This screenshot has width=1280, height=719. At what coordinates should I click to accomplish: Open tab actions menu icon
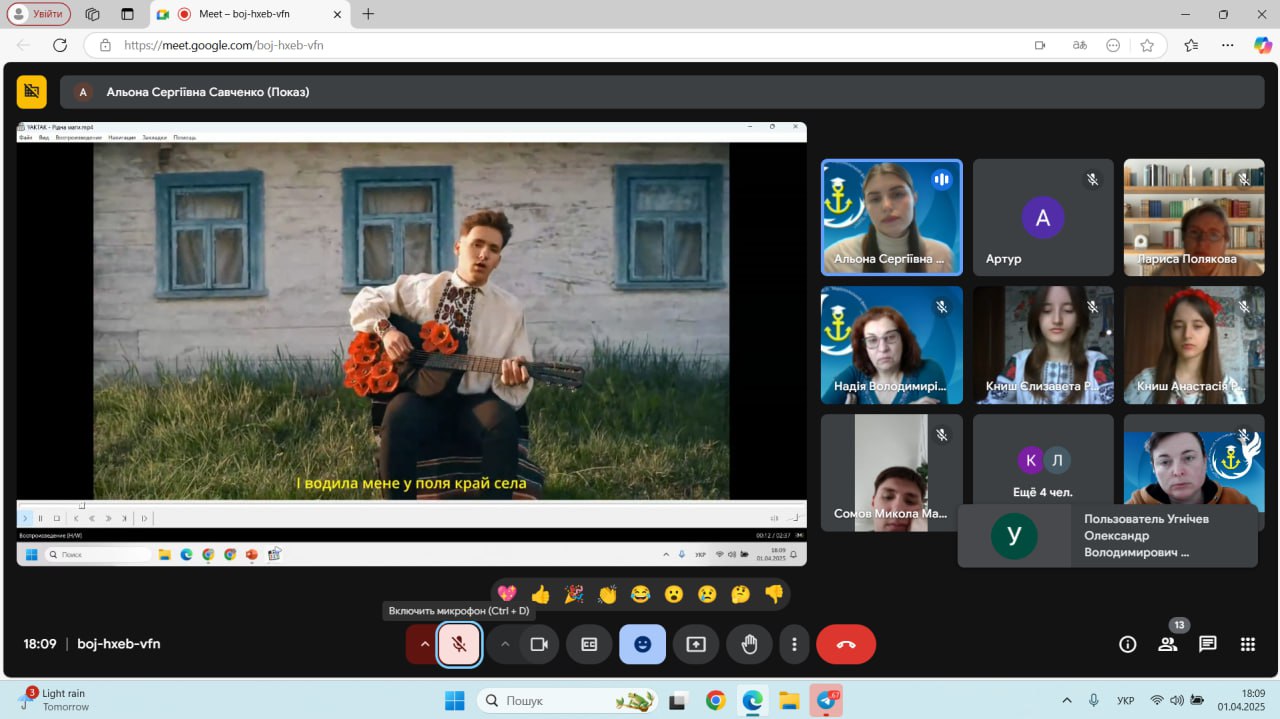click(127, 14)
